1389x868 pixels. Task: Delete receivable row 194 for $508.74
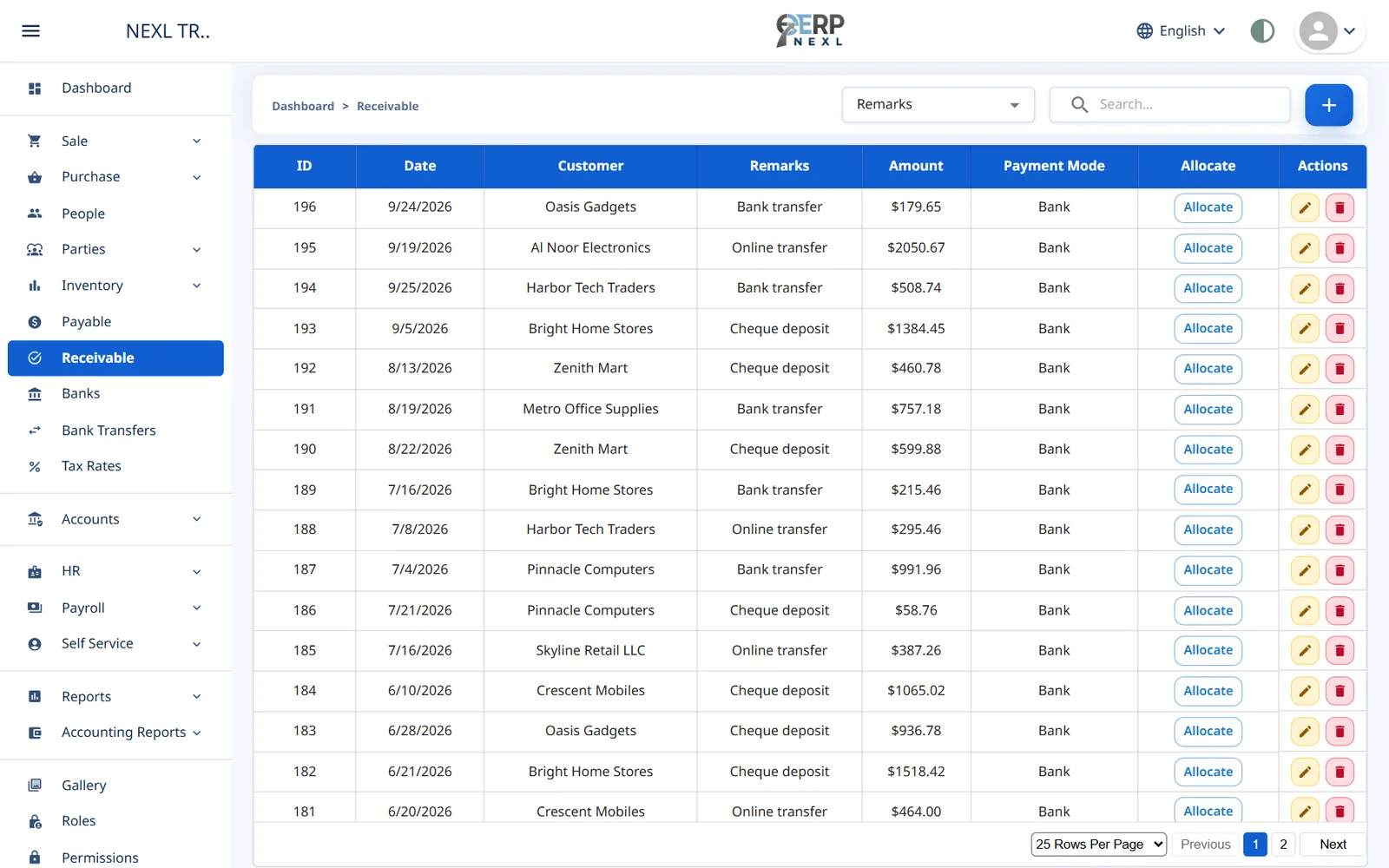(x=1340, y=288)
